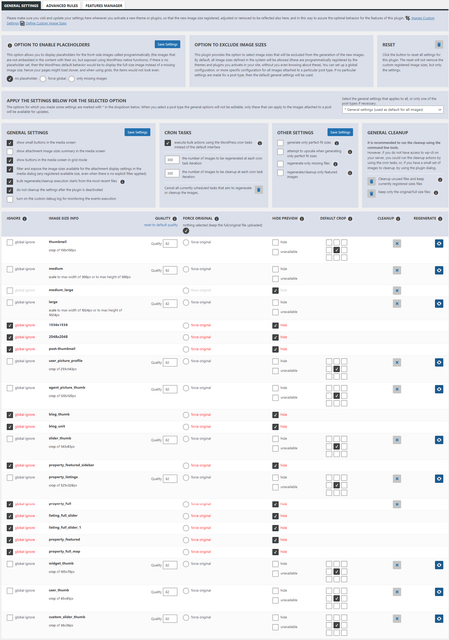This screenshot has height=640, width=449.
Task: Save settings in the Enable Placeholders section
Action: [167, 44]
